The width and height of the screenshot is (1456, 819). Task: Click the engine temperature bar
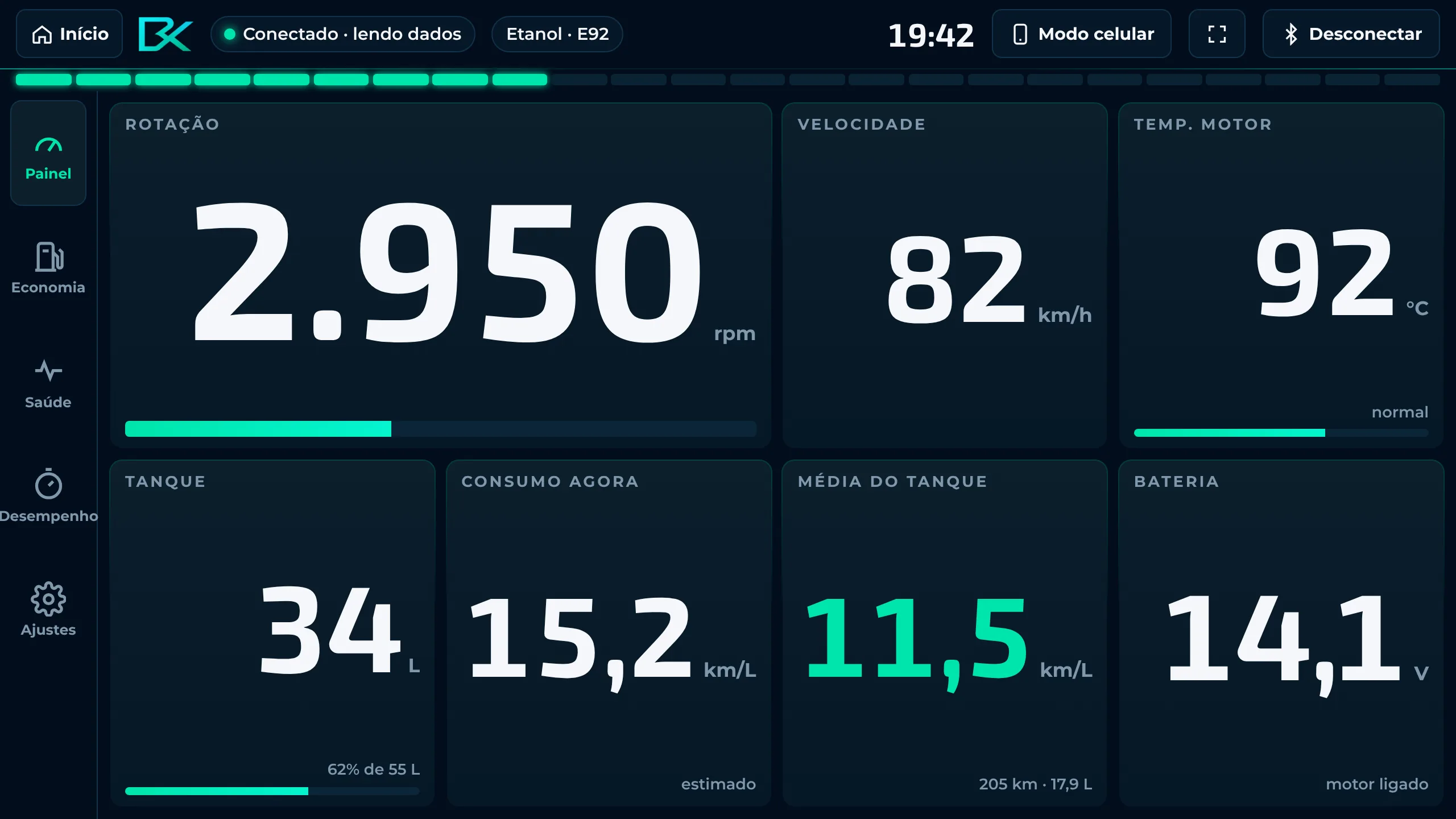tap(1281, 433)
